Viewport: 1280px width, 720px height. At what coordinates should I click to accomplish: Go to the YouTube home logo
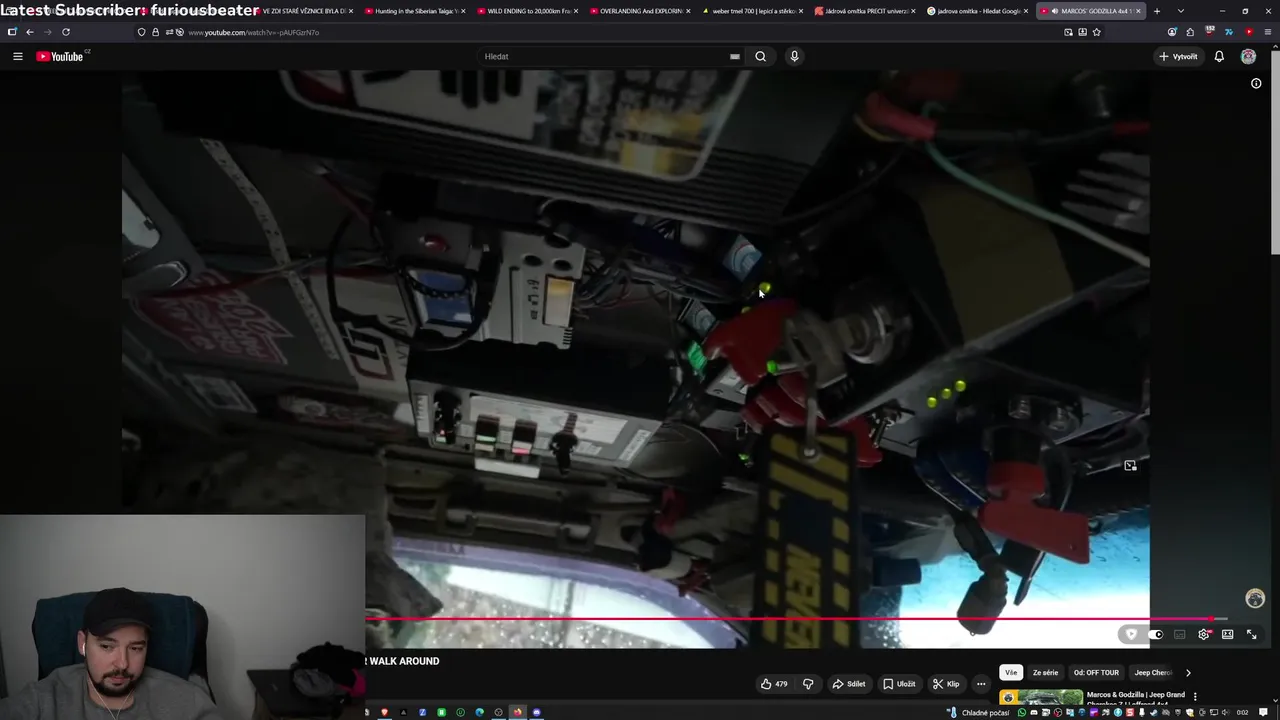(x=62, y=56)
